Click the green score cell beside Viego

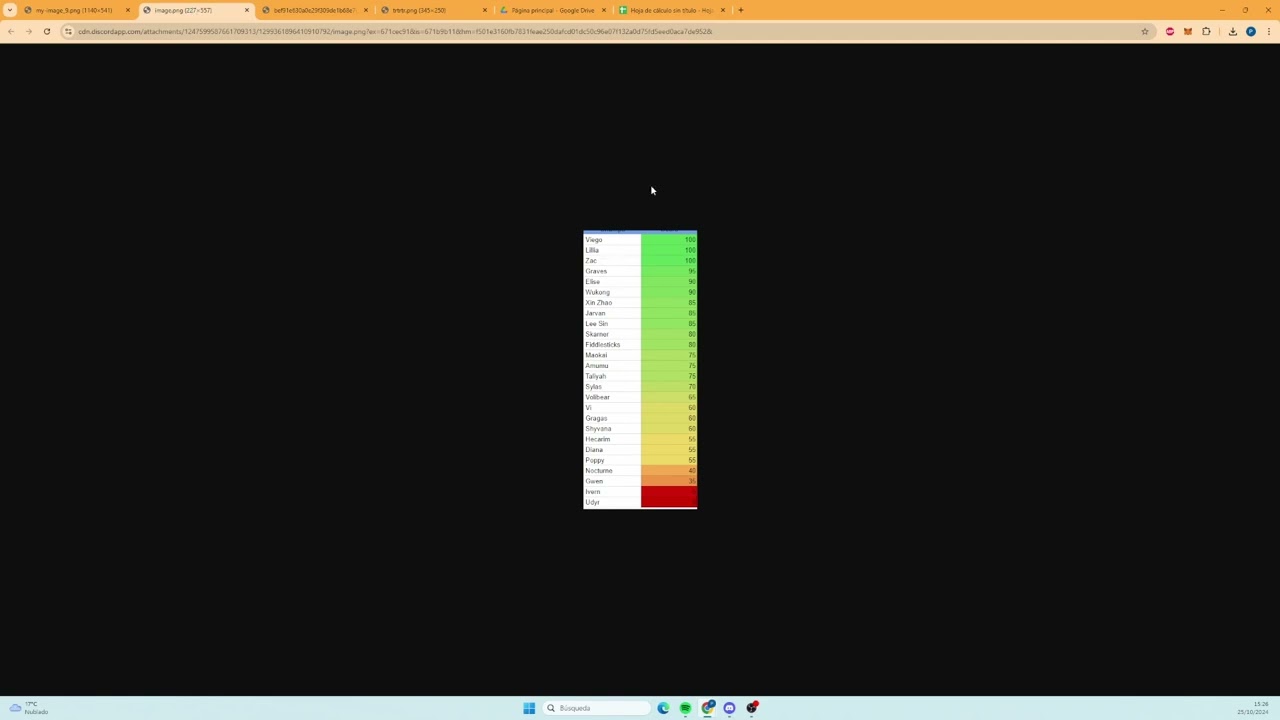[669, 240]
